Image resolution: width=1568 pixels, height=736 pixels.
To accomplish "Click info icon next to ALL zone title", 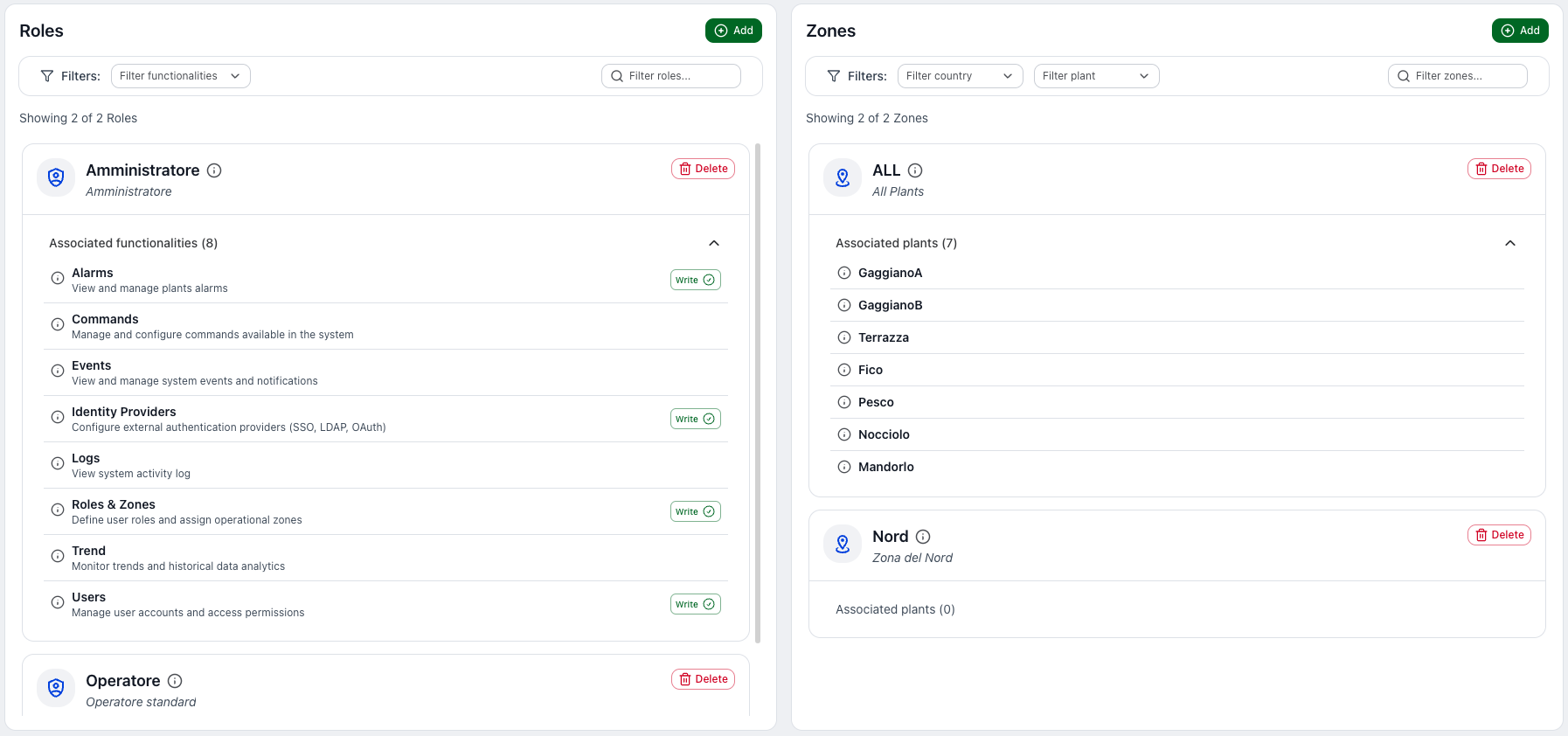I will pyautogui.click(x=915, y=170).
